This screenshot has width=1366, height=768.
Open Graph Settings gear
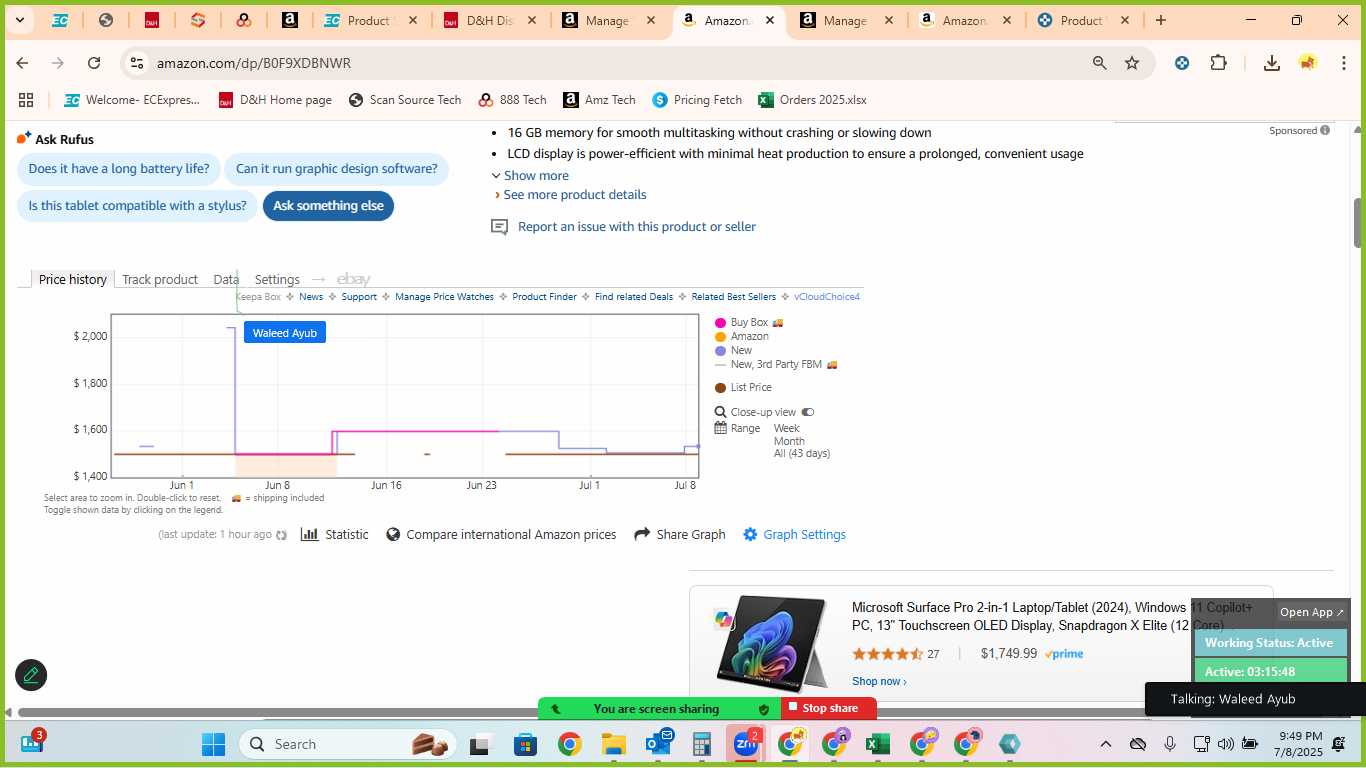pos(795,535)
